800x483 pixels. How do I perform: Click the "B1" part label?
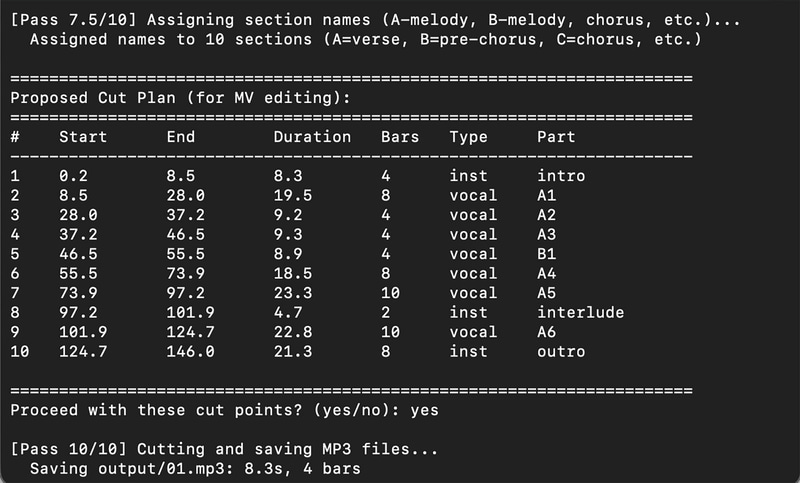(x=547, y=254)
